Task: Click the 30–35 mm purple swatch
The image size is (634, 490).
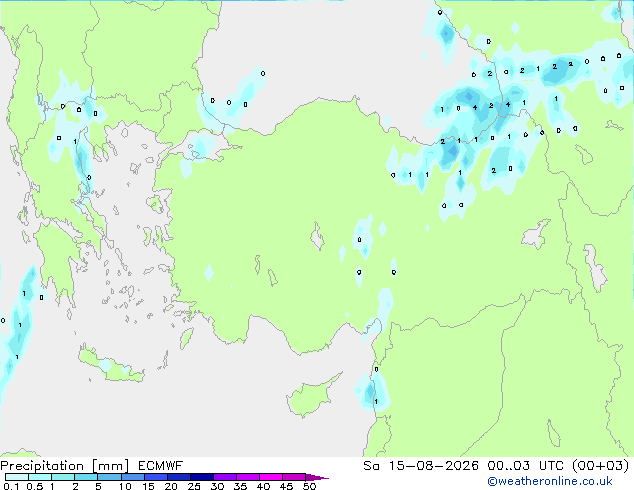Action: click(224, 477)
